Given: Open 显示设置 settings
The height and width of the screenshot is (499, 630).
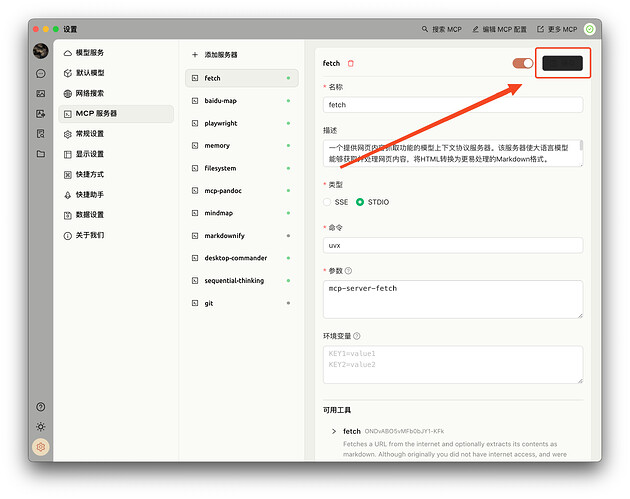Looking at the screenshot, I should click(117, 154).
